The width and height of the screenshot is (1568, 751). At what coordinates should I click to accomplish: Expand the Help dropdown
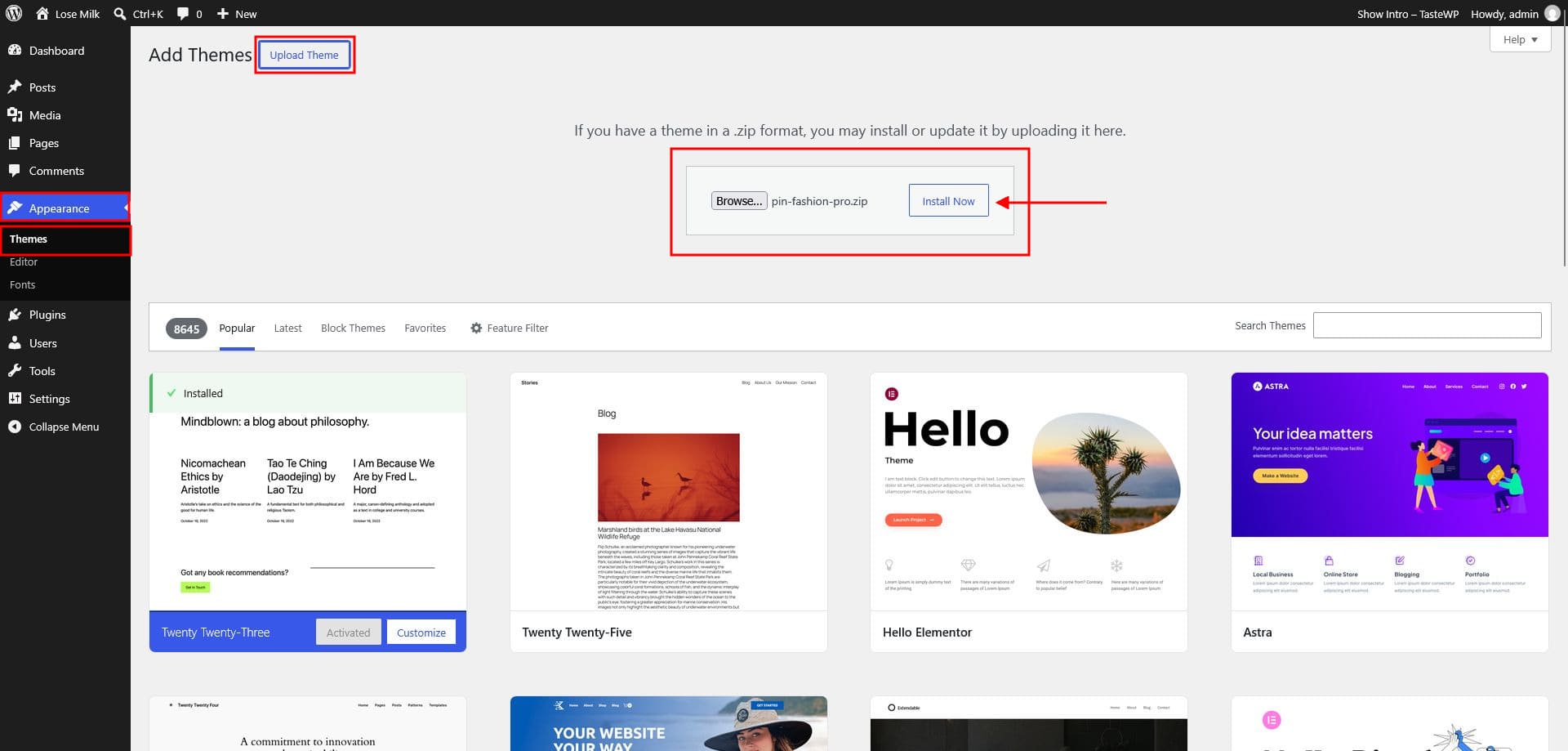click(x=1520, y=39)
